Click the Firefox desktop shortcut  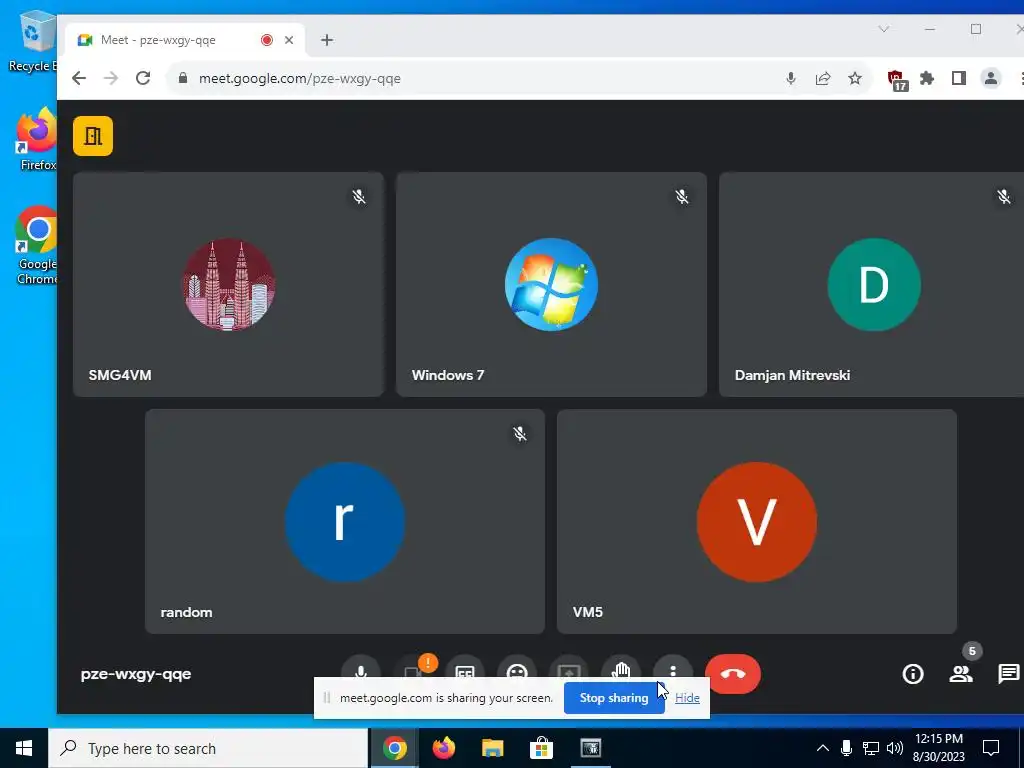point(37,139)
